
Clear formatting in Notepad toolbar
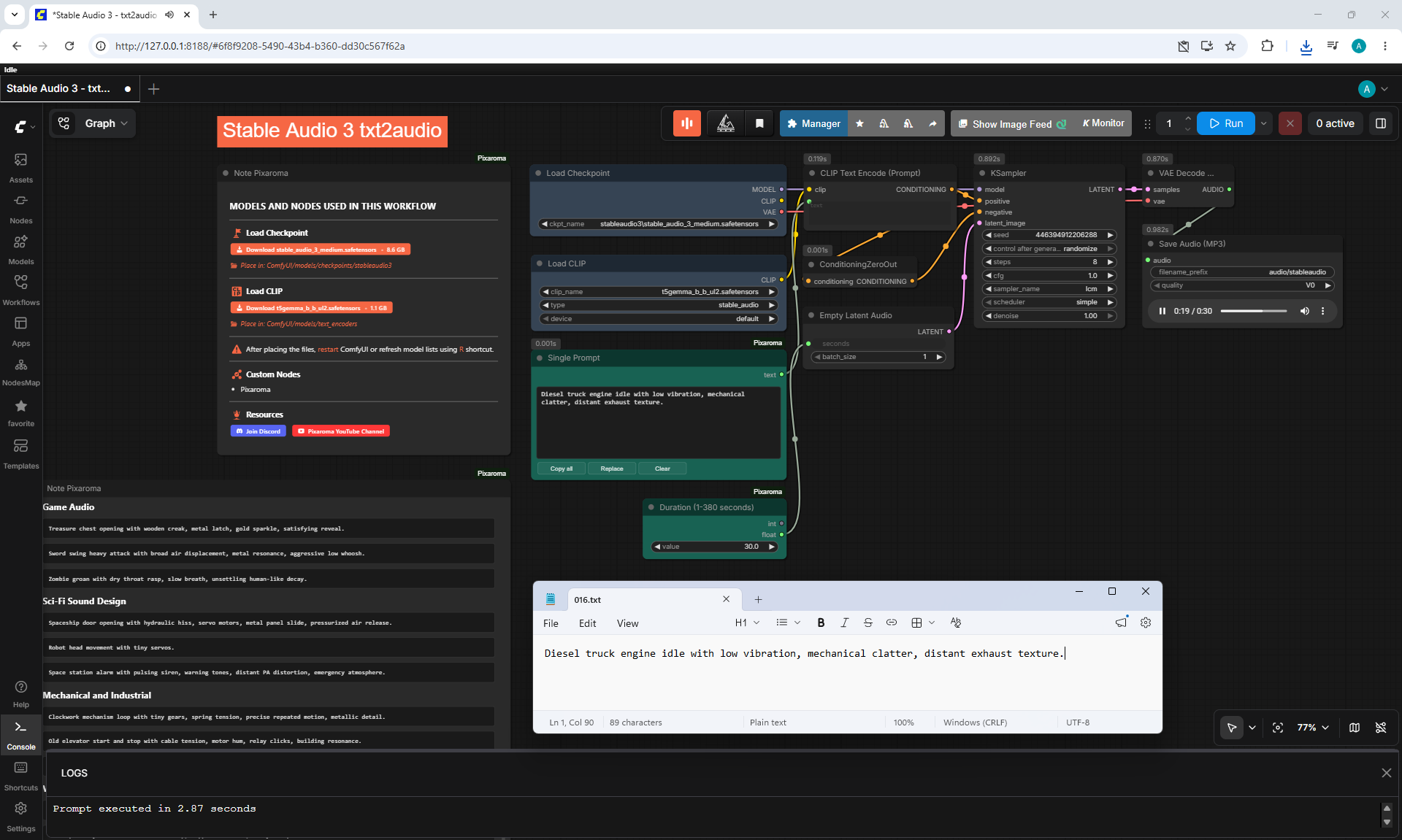[x=956, y=623]
